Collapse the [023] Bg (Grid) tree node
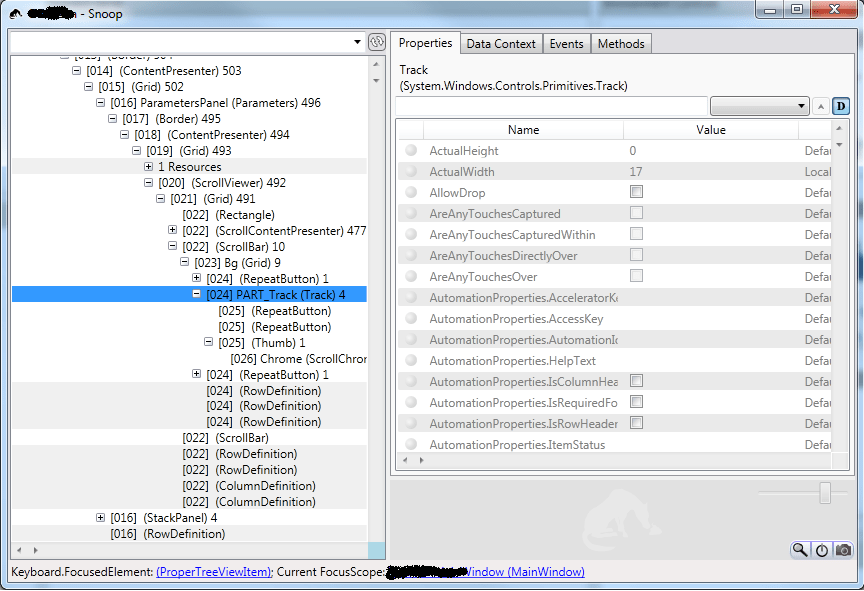 [x=183, y=262]
